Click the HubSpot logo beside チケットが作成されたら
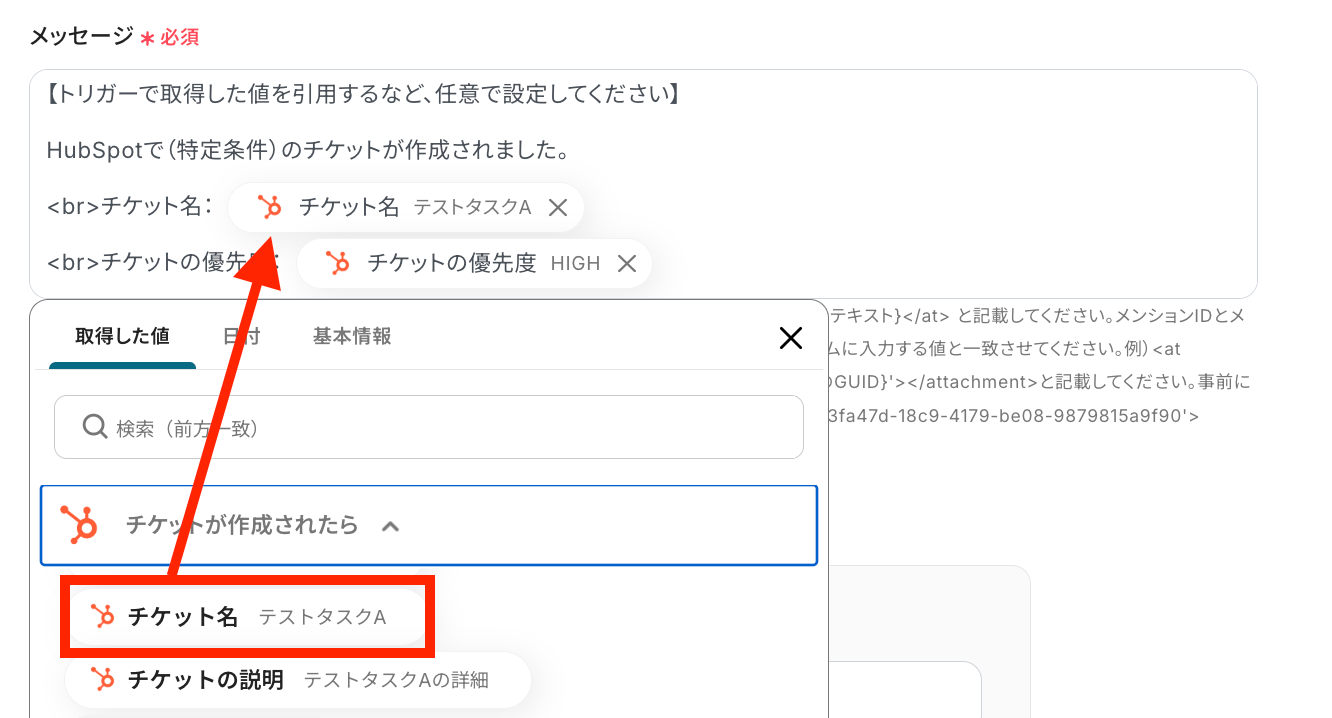 click(79, 524)
